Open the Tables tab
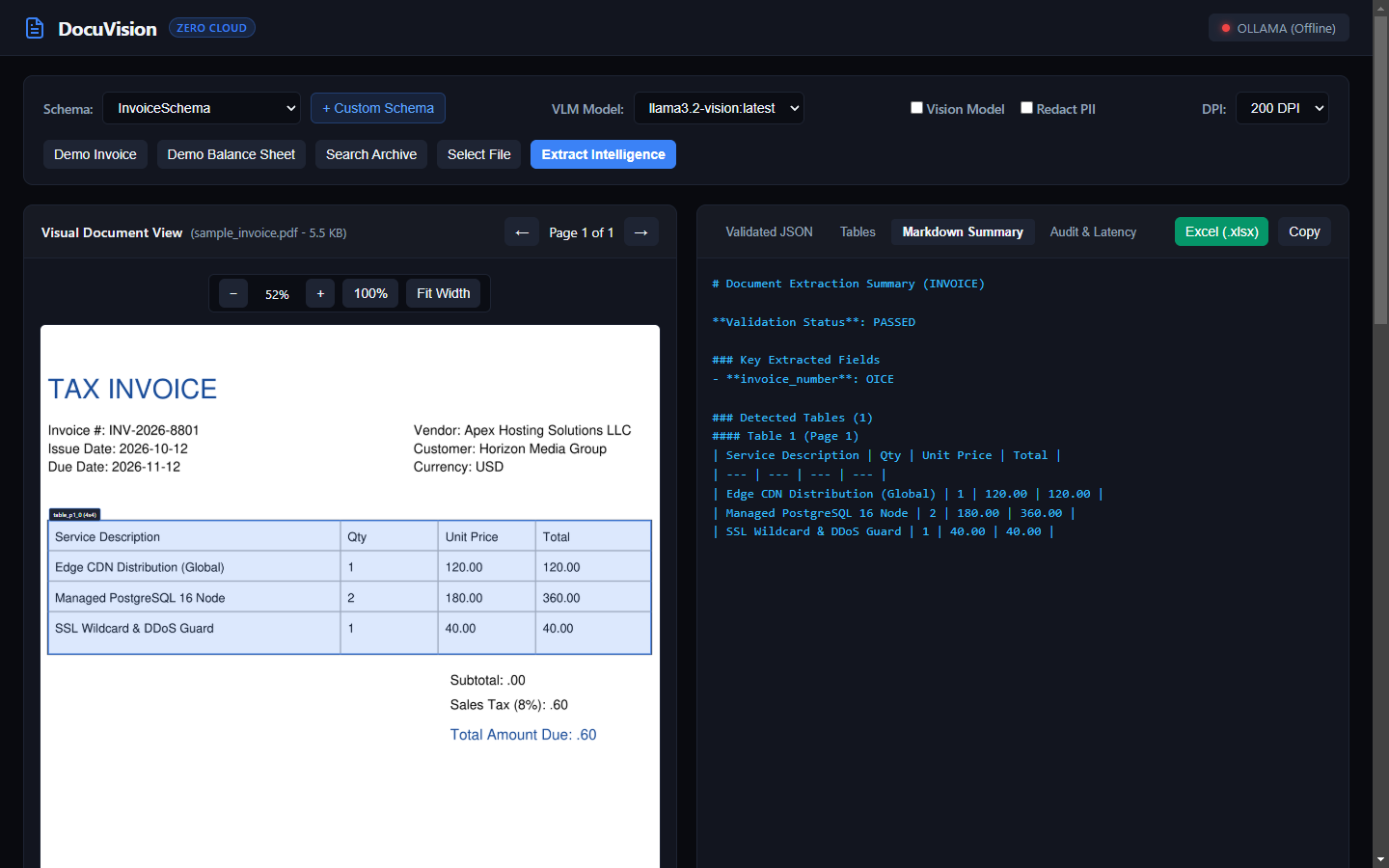 pos(858,231)
